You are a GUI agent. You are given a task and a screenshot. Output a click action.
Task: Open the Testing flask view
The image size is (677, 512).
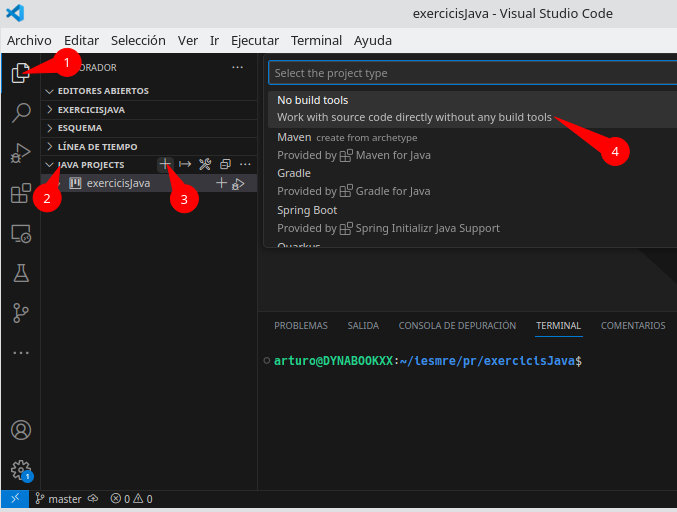(x=20, y=273)
